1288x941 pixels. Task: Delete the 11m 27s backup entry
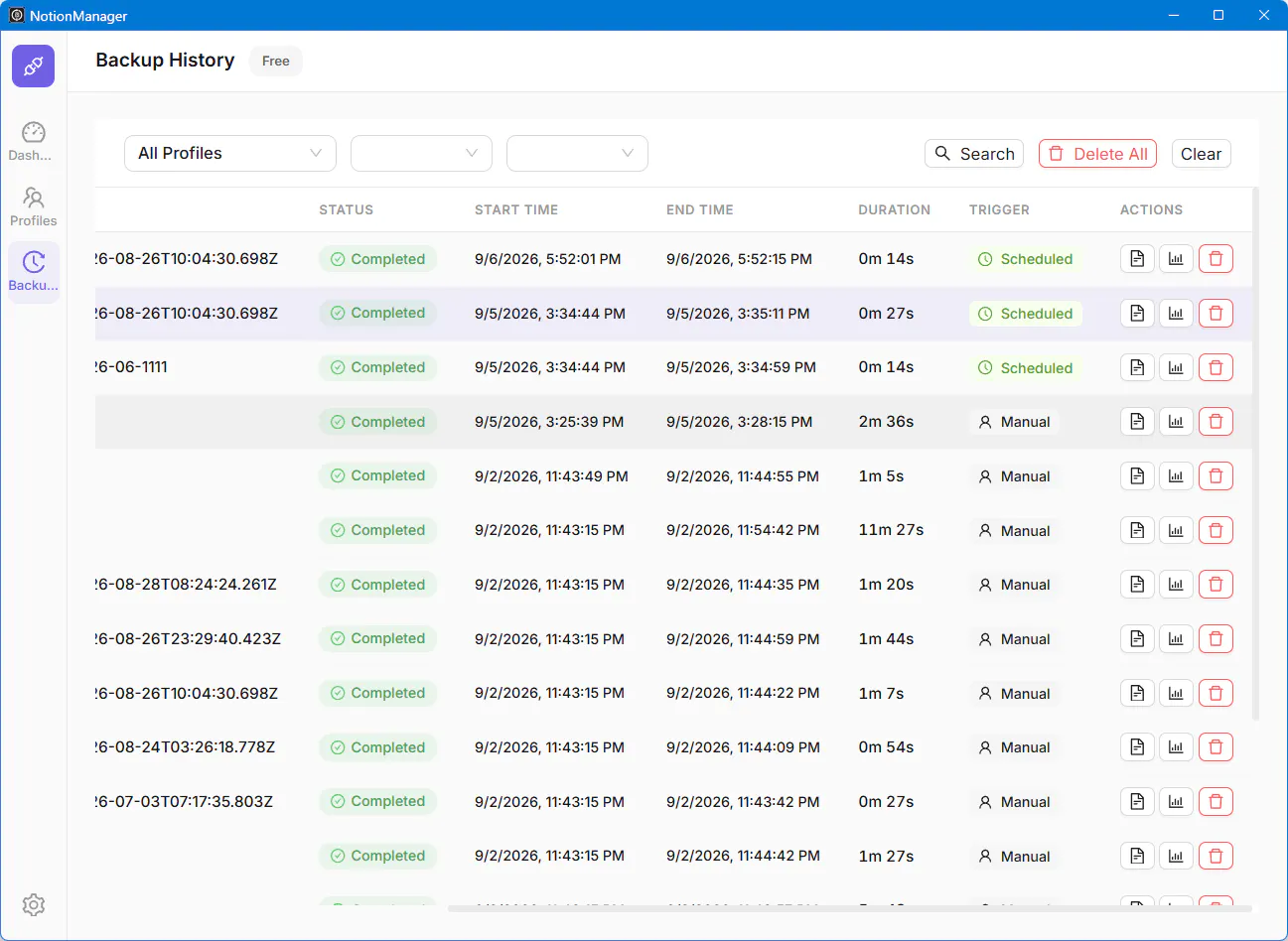[x=1216, y=530]
